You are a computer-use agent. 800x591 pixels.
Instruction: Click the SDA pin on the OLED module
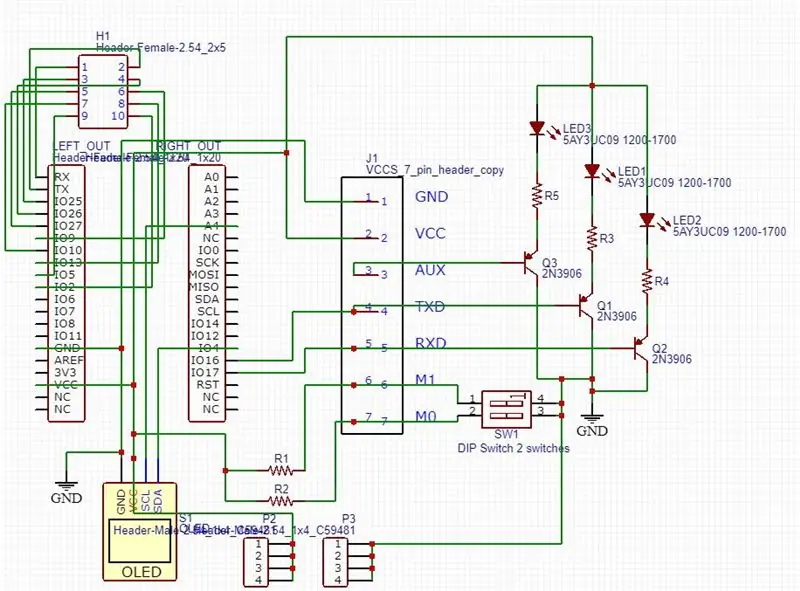click(x=158, y=501)
